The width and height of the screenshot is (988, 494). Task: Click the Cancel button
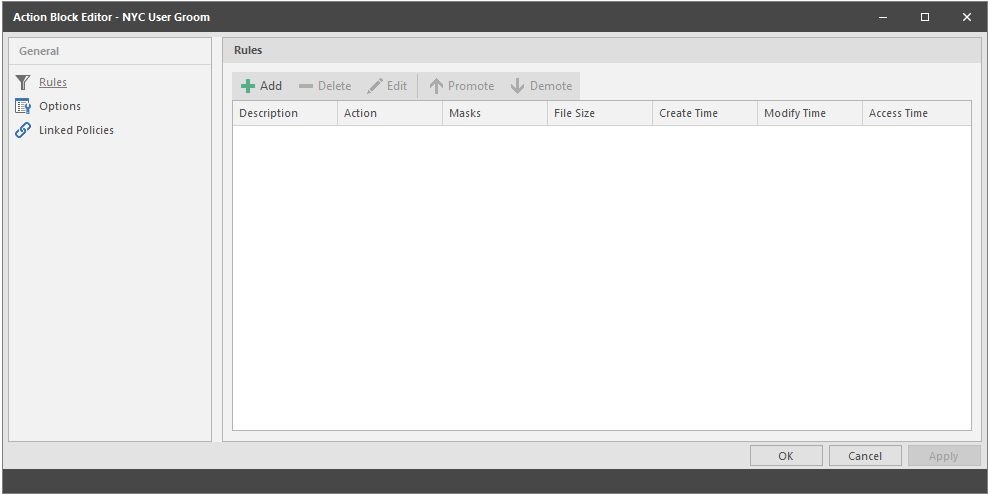click(x=865, y=456)
